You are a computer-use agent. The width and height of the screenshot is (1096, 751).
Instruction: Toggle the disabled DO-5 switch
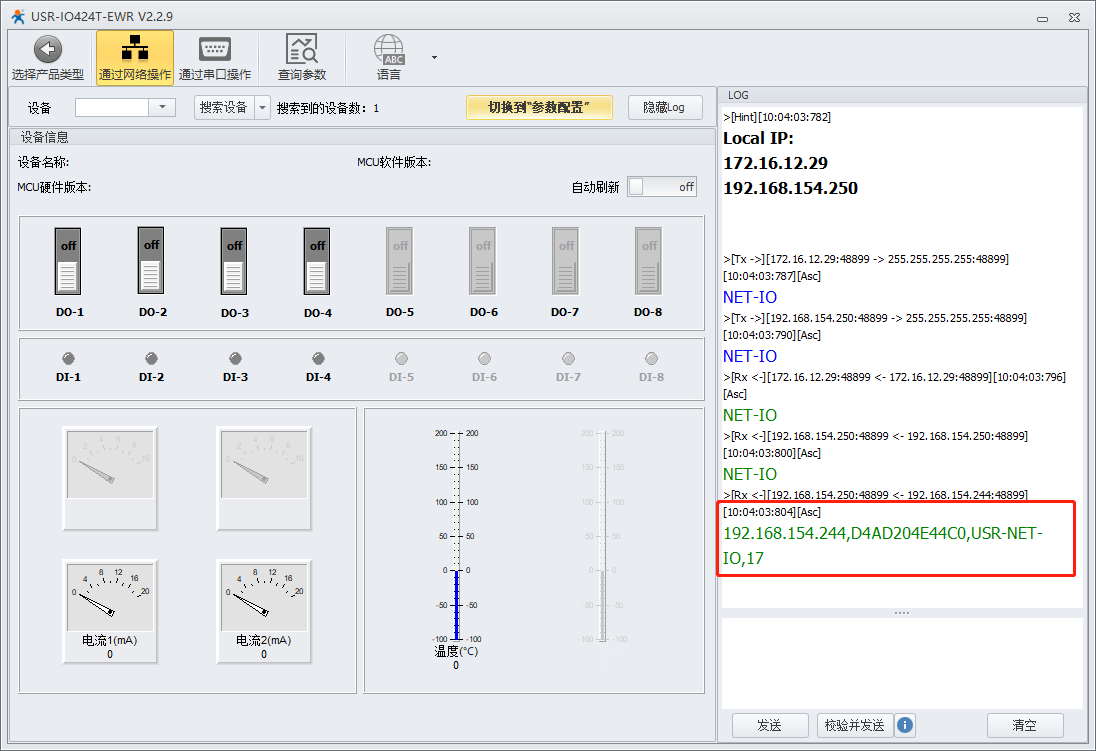click(x=400, y=261)
